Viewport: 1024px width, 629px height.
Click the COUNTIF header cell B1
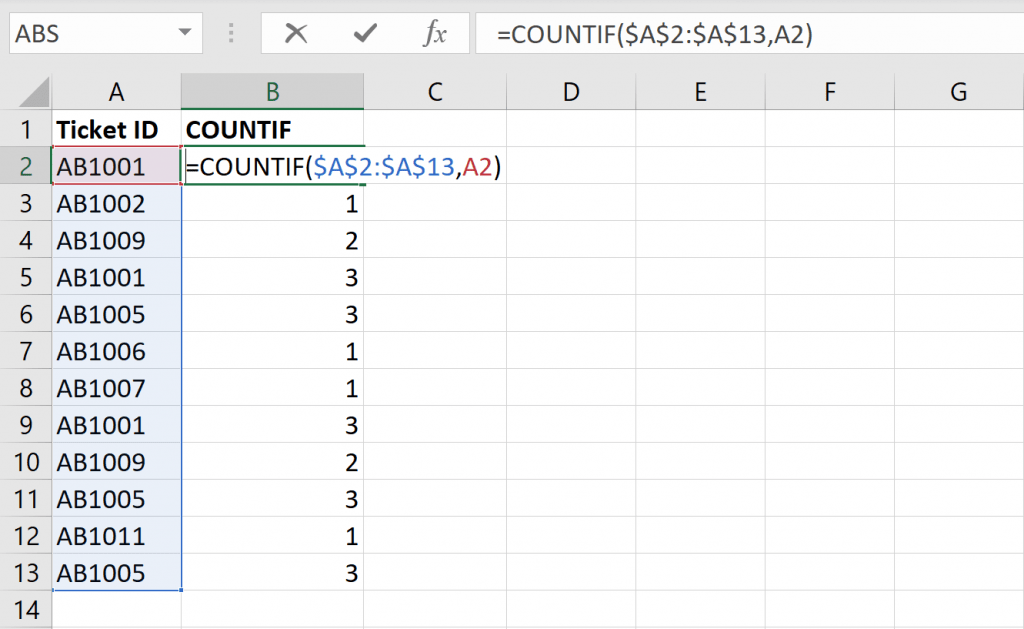tap(271, 129)
